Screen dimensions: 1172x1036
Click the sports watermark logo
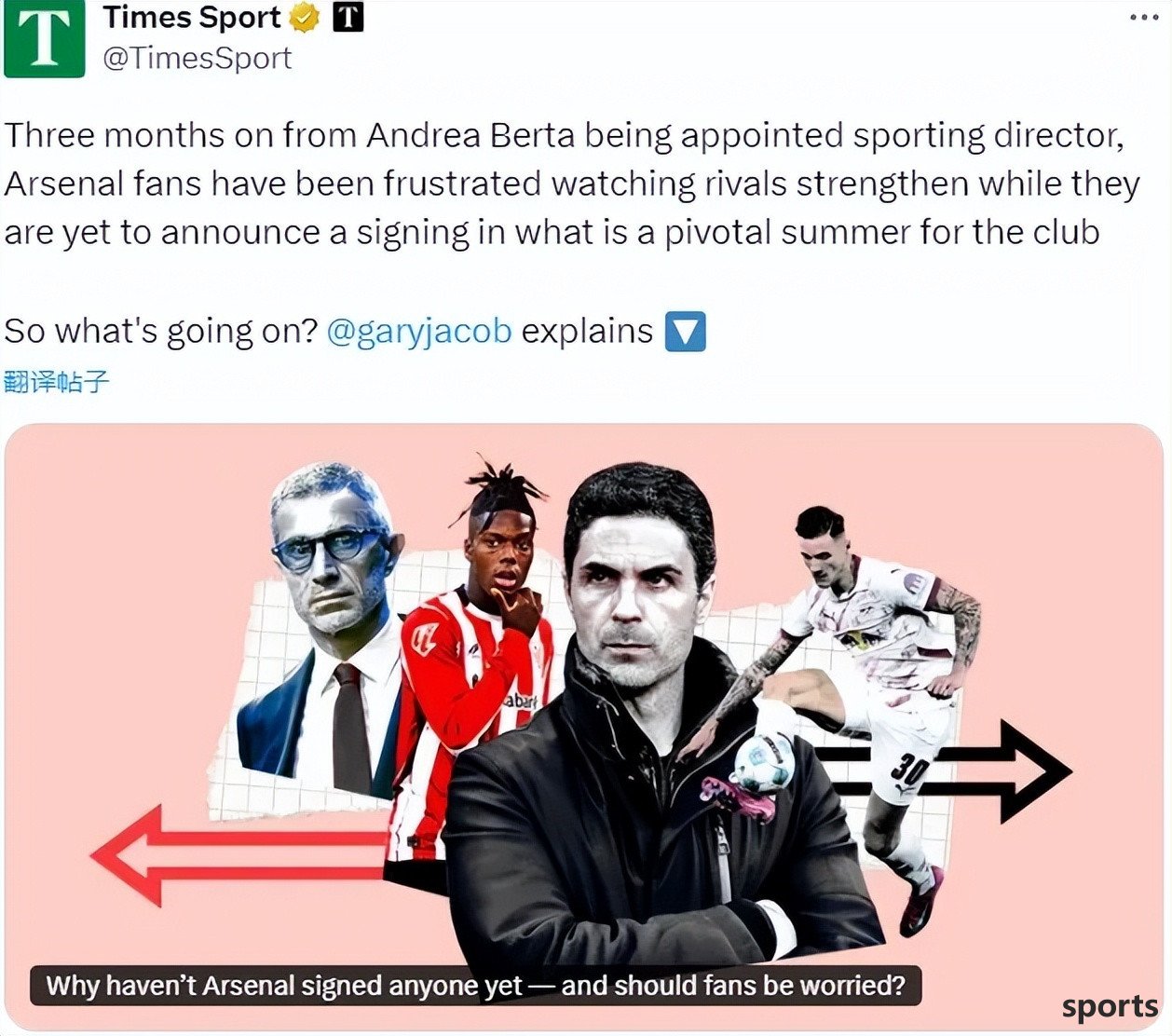(1110, 1006)
